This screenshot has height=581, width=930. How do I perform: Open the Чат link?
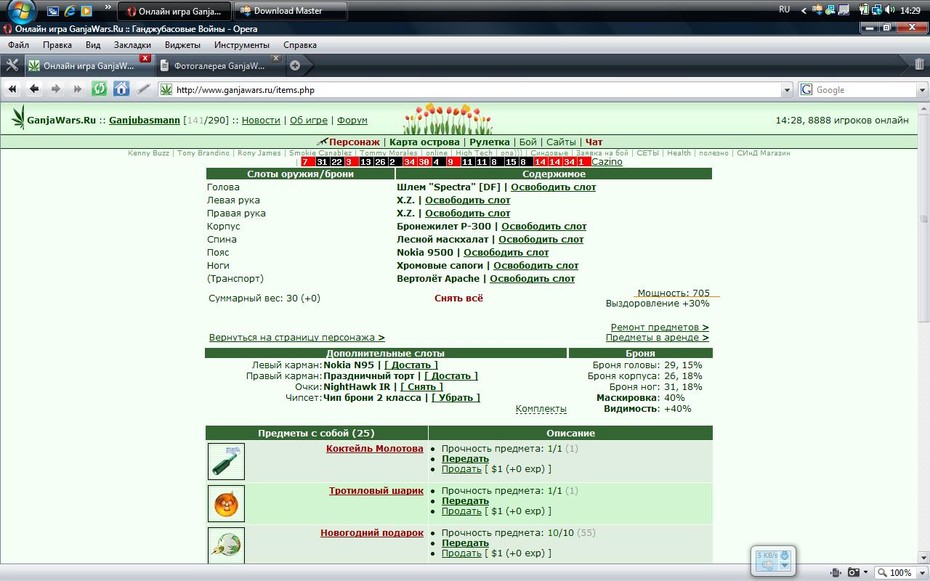594,142
